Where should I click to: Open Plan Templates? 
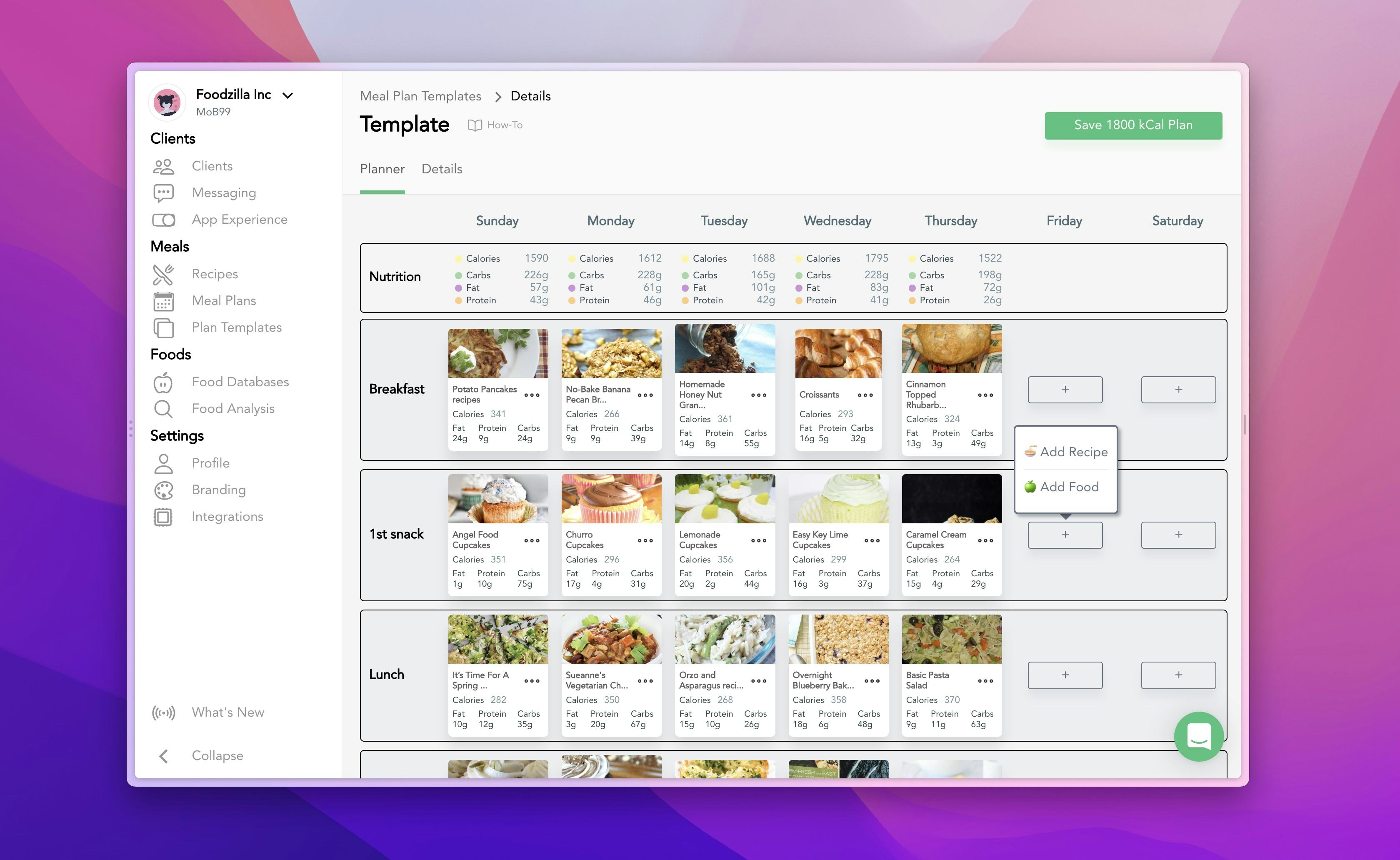pyautogui.click(x=236, y=327)
